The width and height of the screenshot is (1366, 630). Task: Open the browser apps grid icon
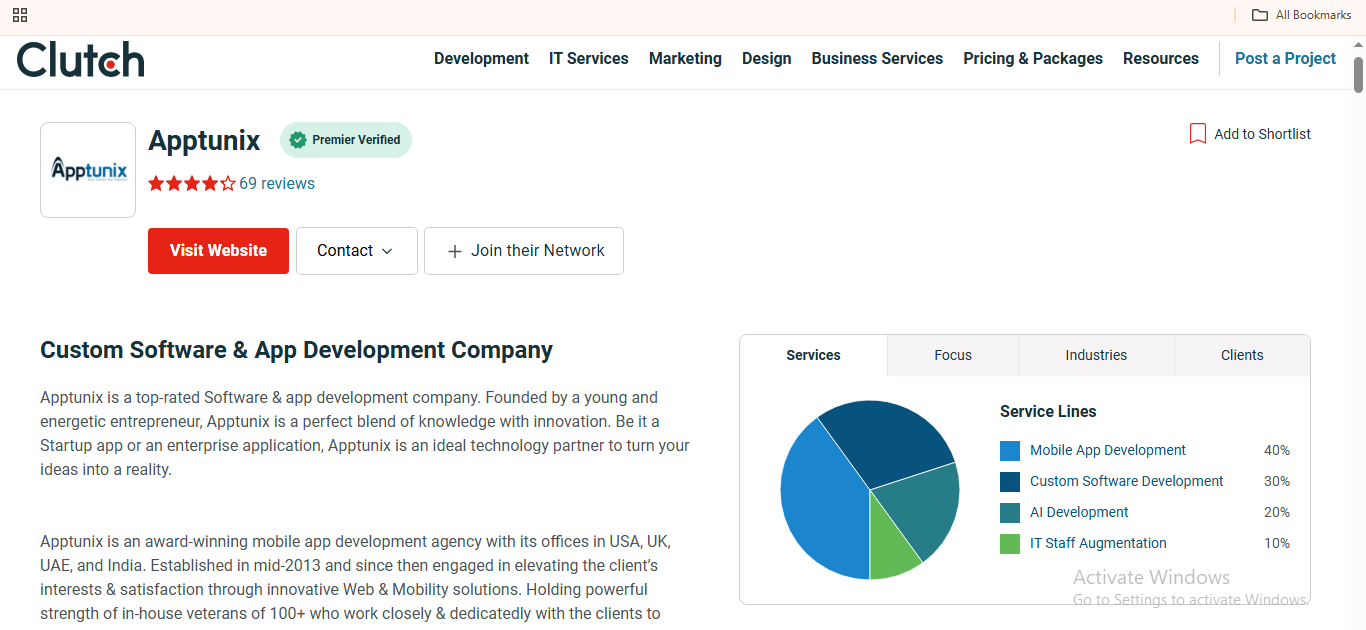20,15
